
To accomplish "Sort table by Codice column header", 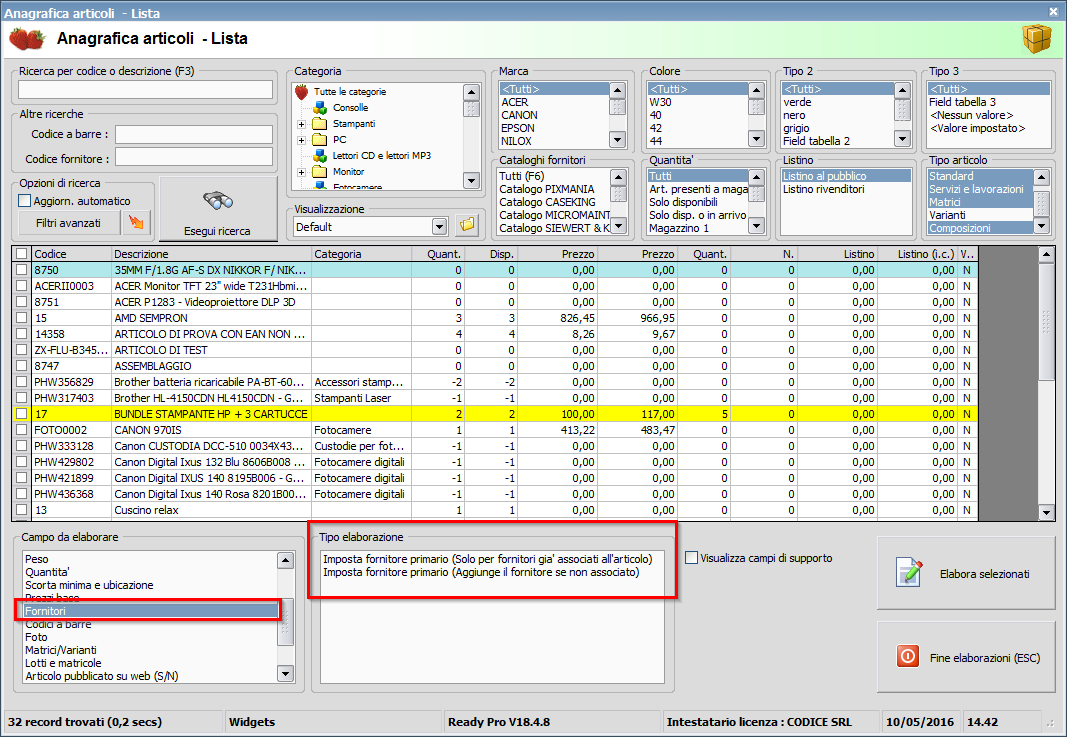I will (71, 254).
